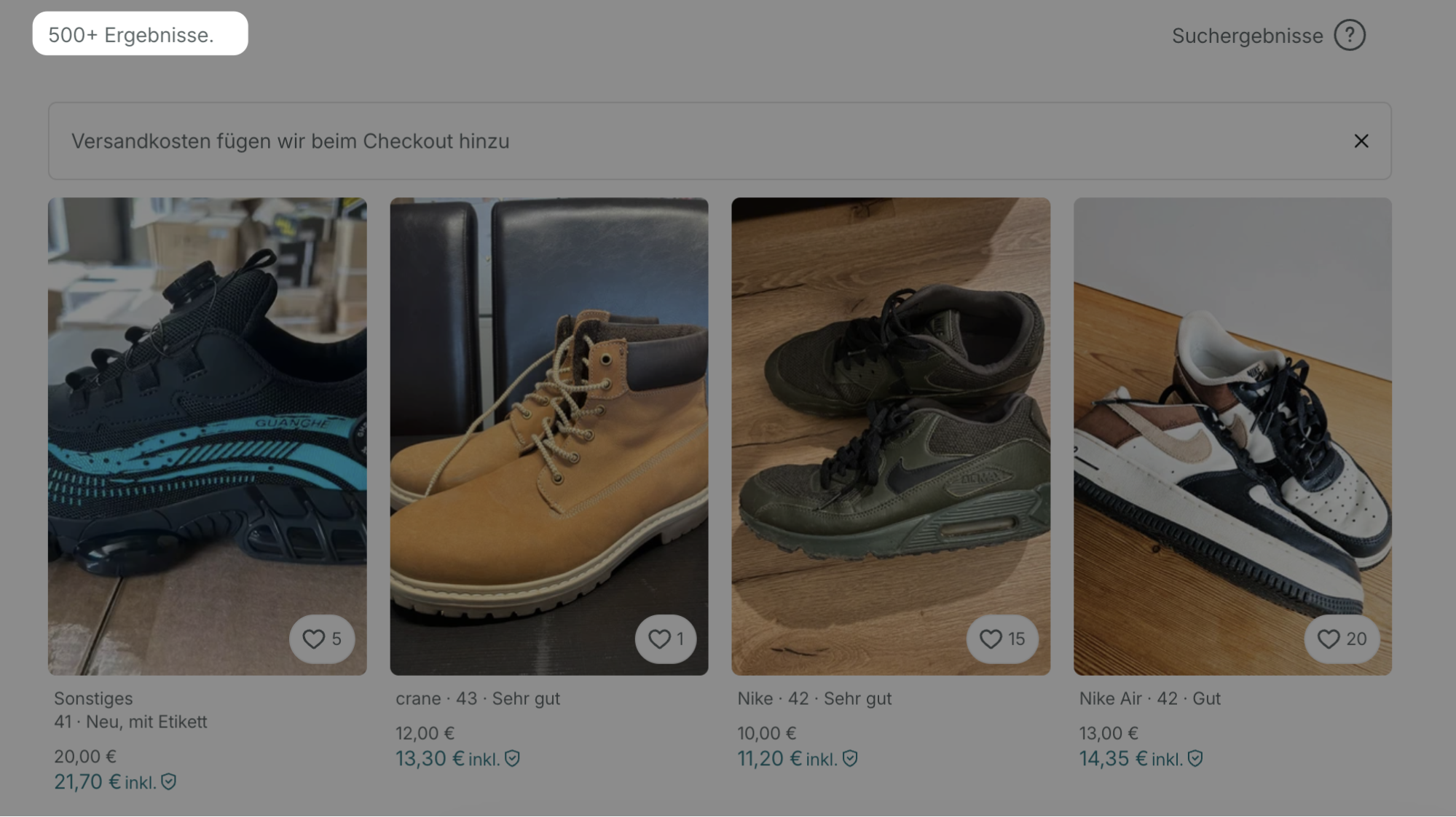This screenshot has height=817, width=1456.
Task: Like the crane tan boots listing
Action: [x=666, y=639]
